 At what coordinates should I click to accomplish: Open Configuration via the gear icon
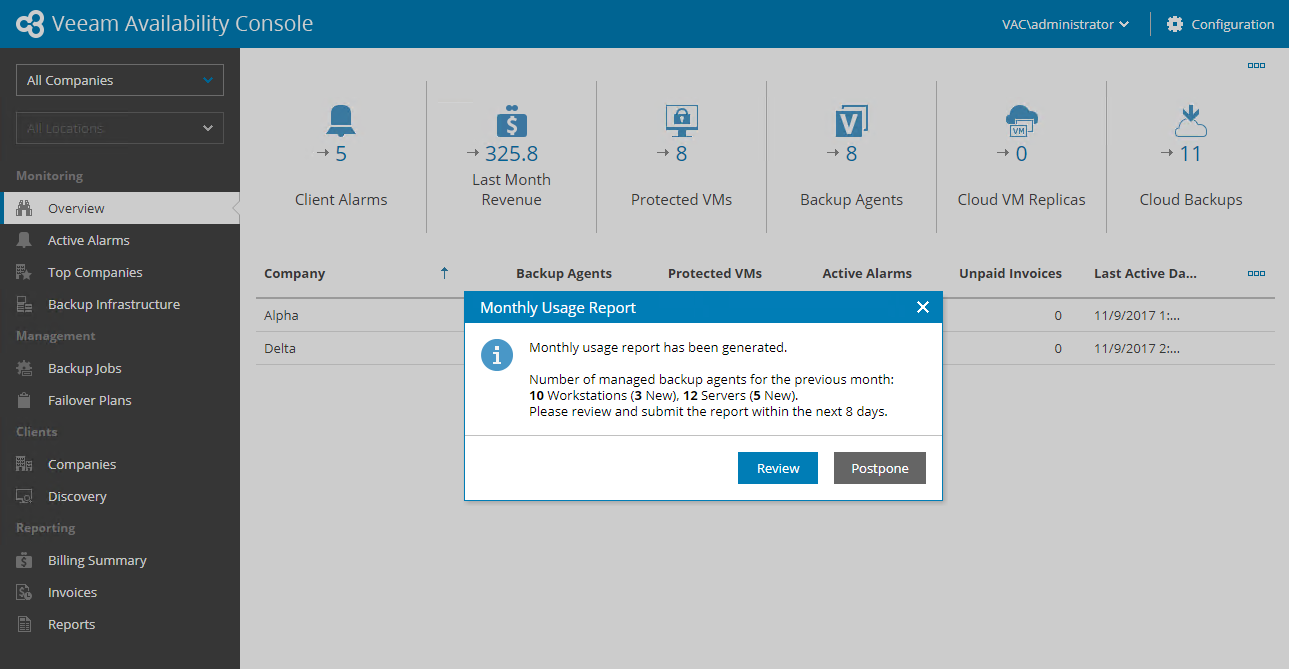pos(1175,24)
